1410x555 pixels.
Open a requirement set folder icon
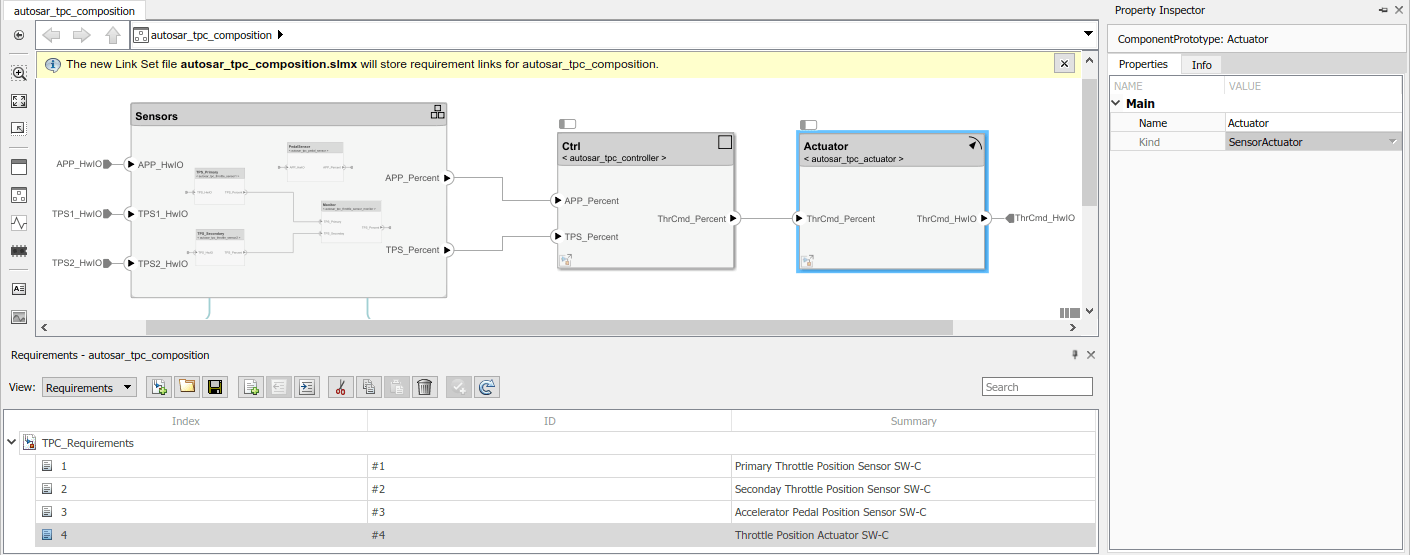pyautogui.click(x=186, y=387)
